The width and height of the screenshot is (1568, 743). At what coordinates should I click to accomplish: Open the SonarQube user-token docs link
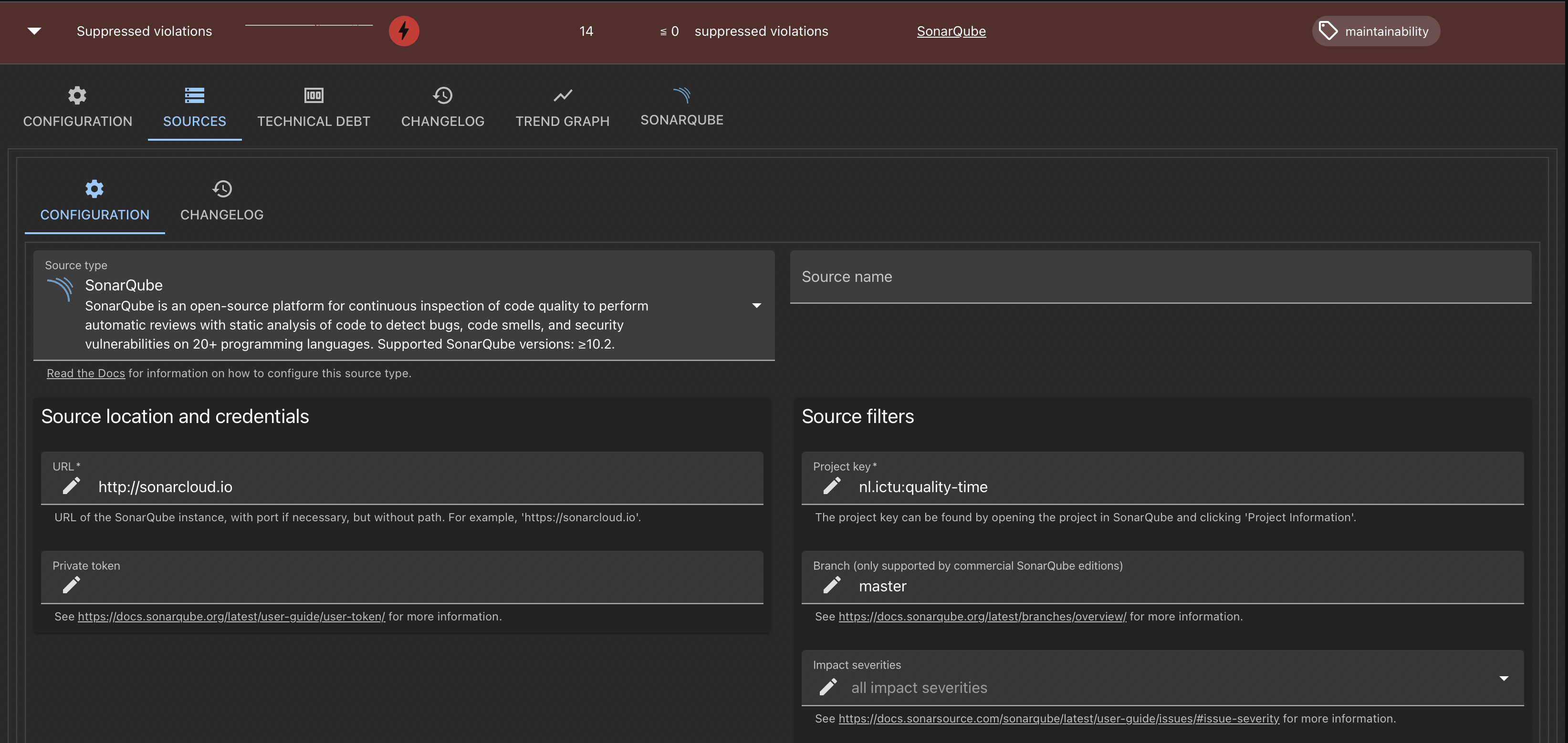(231, 617)
